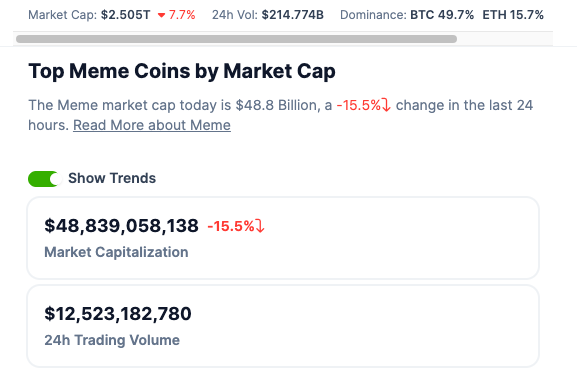Viewport: 577px width, 370px height.
Task: Click the gray horizontal scrollbar thumb
Action: click(x=237, y=39)
